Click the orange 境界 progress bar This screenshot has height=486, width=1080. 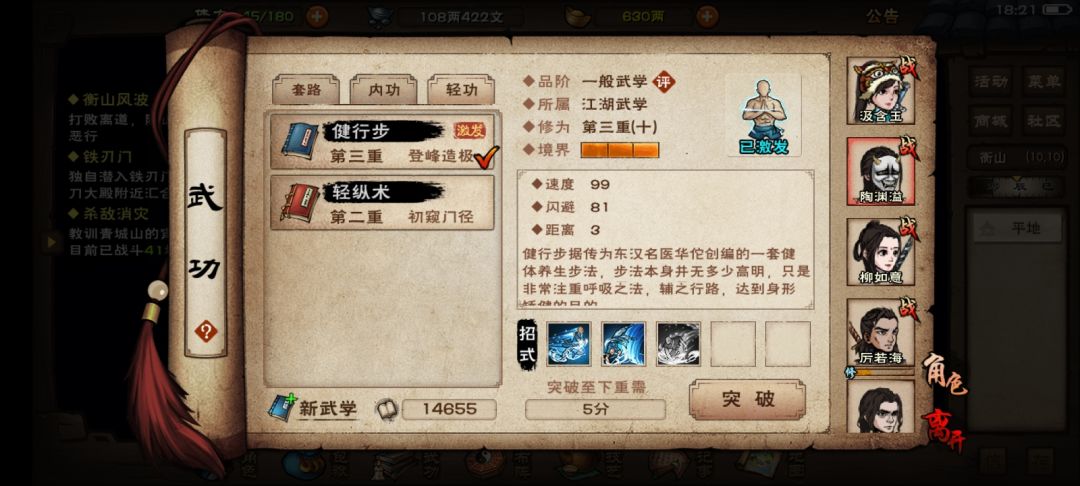tap(620, 150)
